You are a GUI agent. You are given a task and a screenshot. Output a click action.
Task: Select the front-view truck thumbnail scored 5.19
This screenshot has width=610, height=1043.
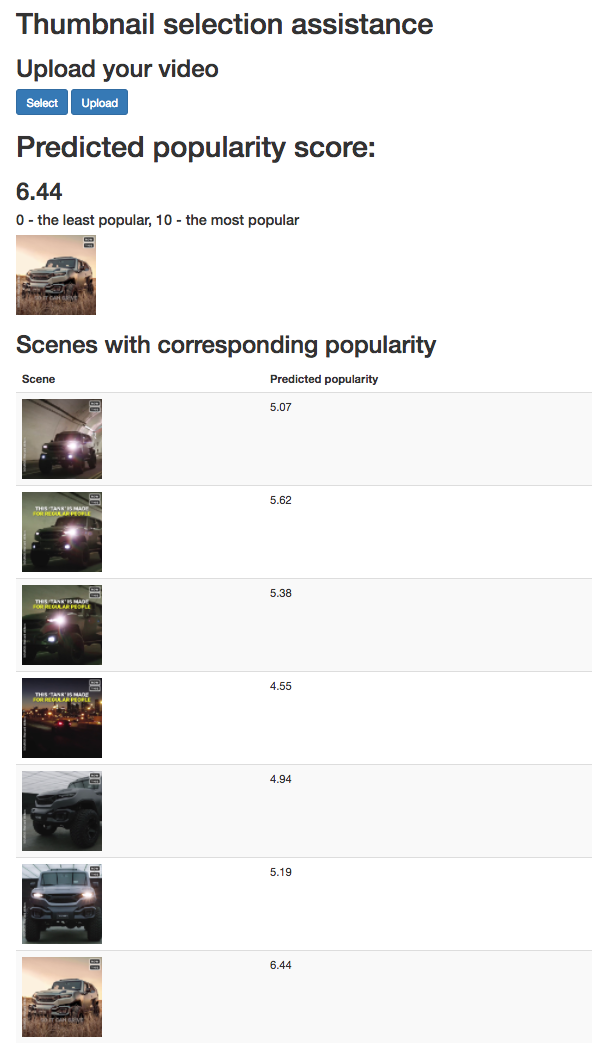point(62,904)
